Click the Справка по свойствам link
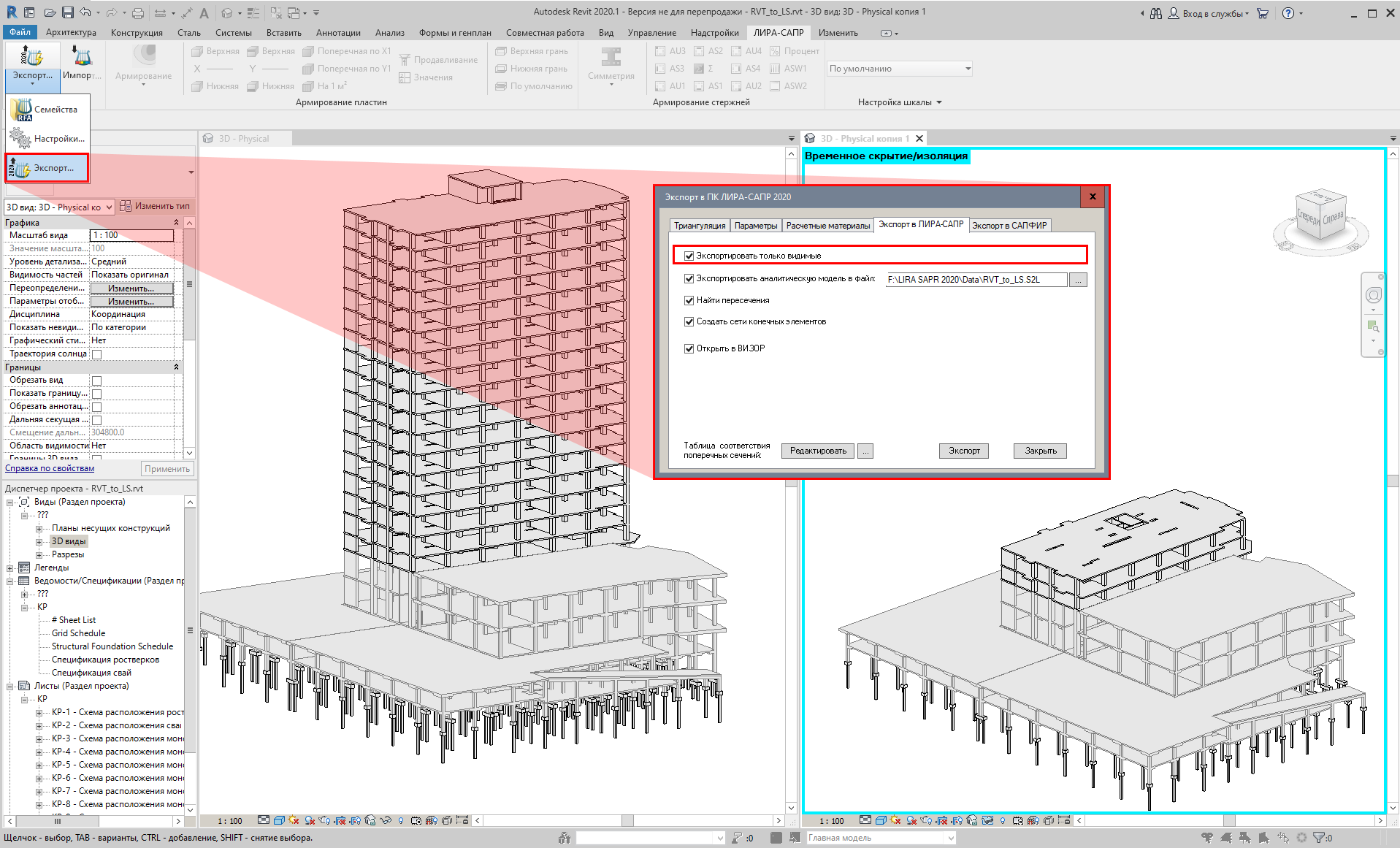Image resolution: width=1400 pixels, height=848 pixels. click(50, 468)
